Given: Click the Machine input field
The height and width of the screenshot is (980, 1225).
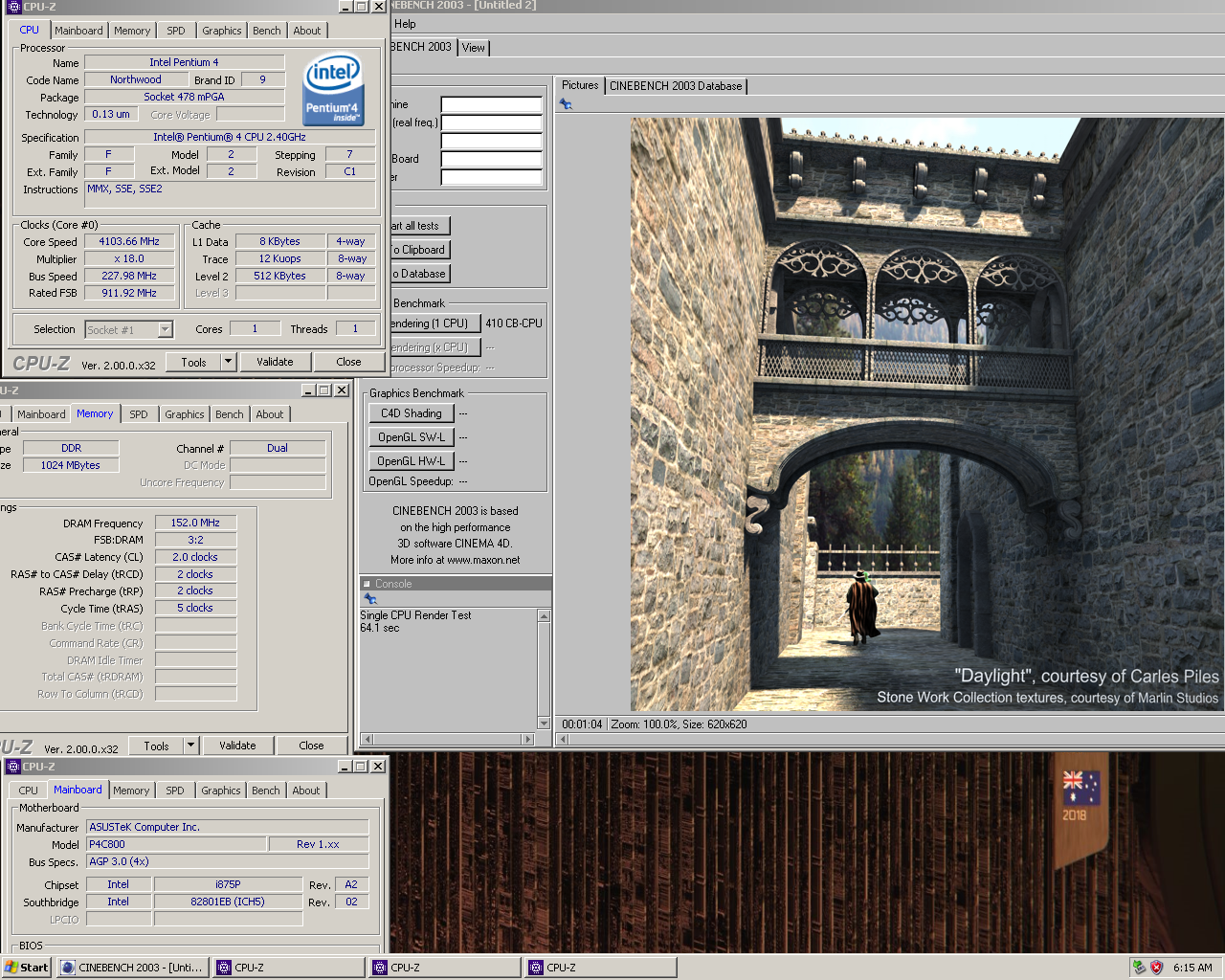Looking at the screenshot, I should 491,104.
